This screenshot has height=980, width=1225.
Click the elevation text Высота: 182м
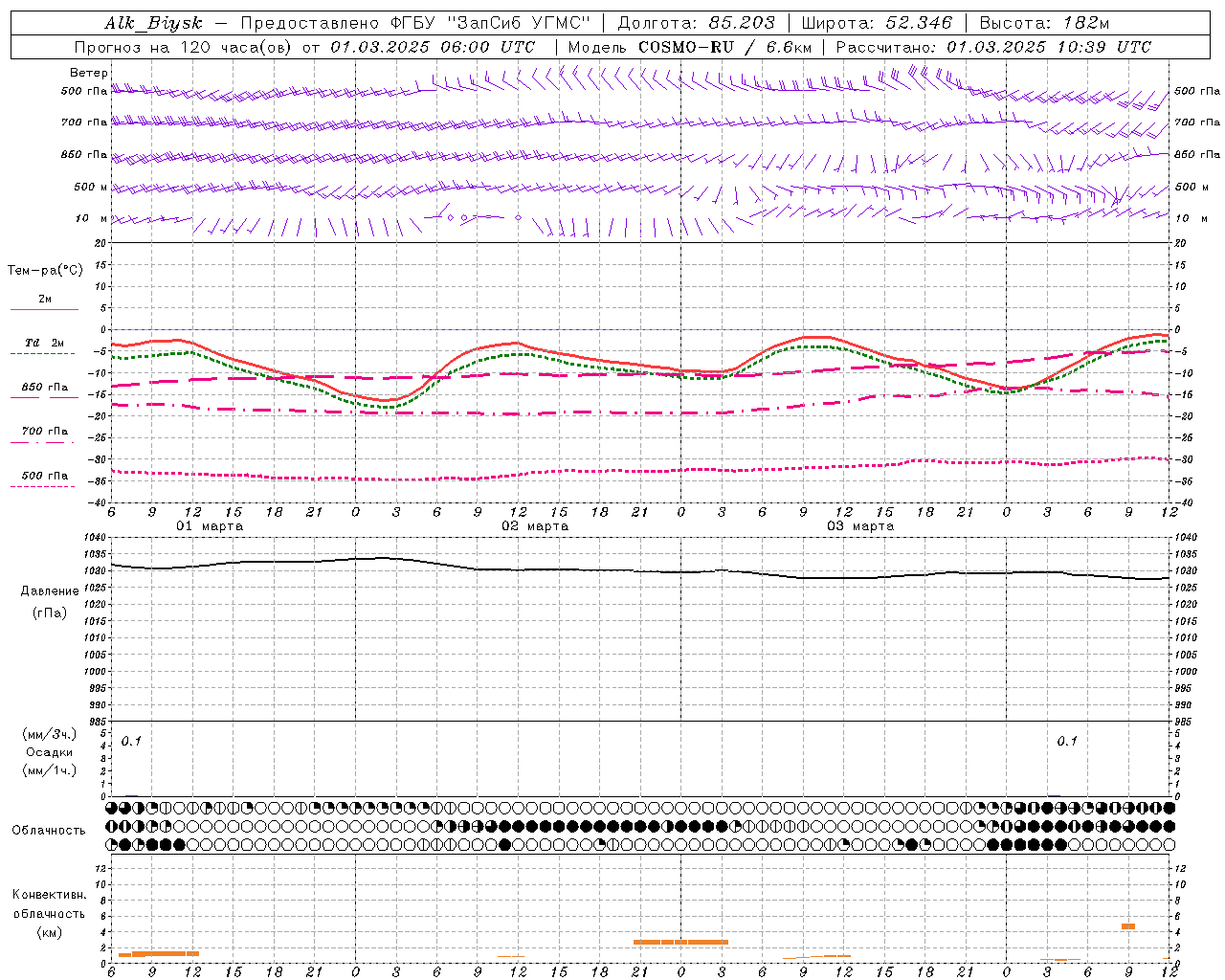1043,23
